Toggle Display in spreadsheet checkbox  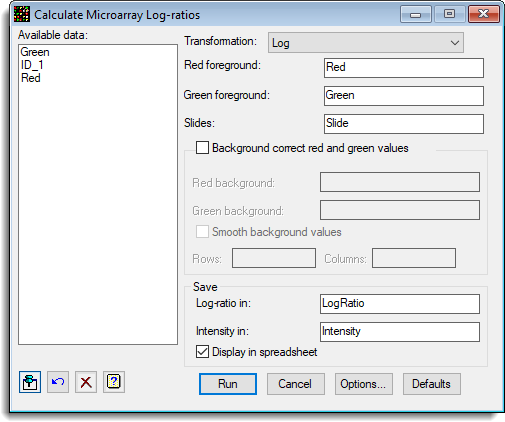tap(202, 352)
